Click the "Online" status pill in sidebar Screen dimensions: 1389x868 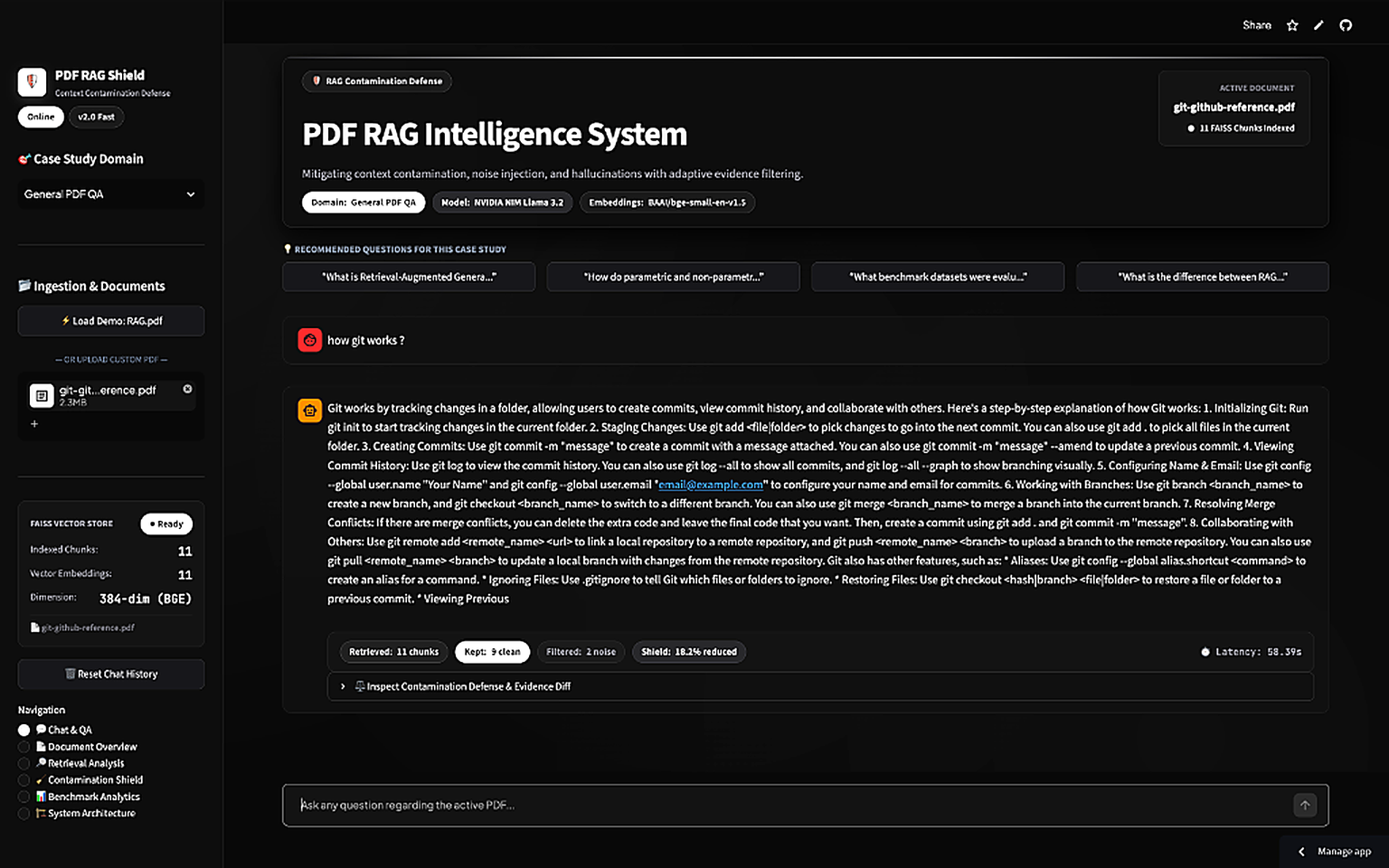41,117
